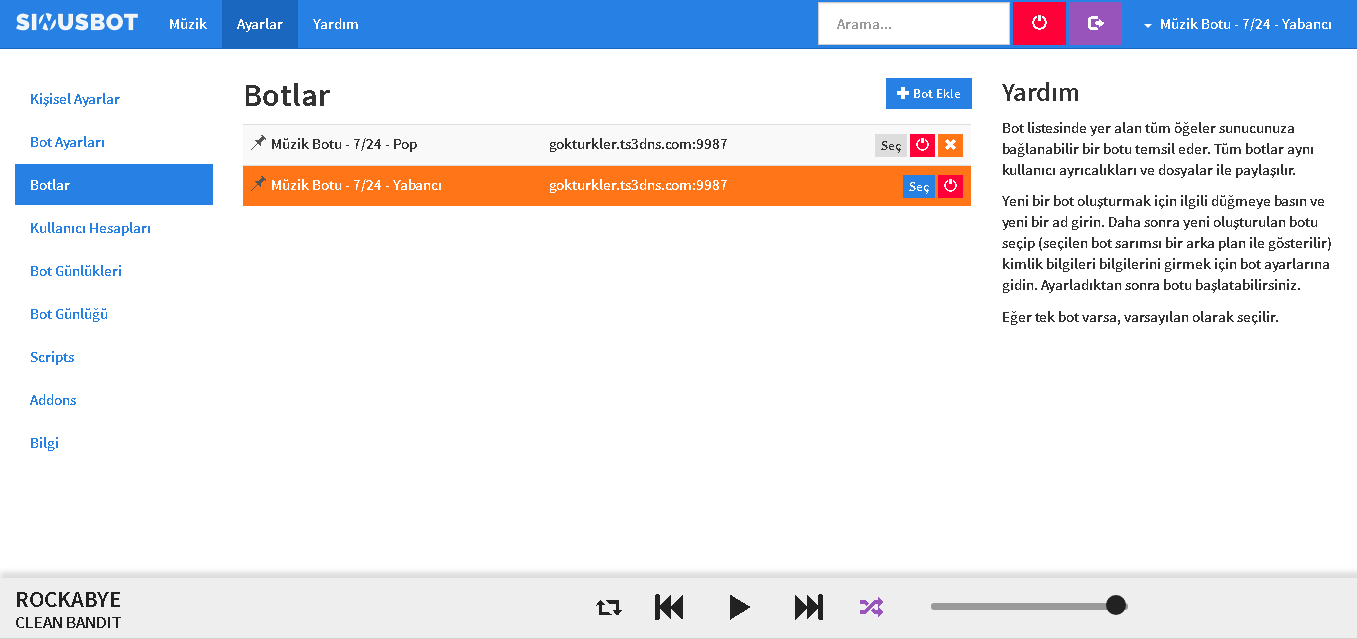This screenshot has height=639, width=1357.
Task: Open the Ayarlar menu
Action: pos(260,24)
